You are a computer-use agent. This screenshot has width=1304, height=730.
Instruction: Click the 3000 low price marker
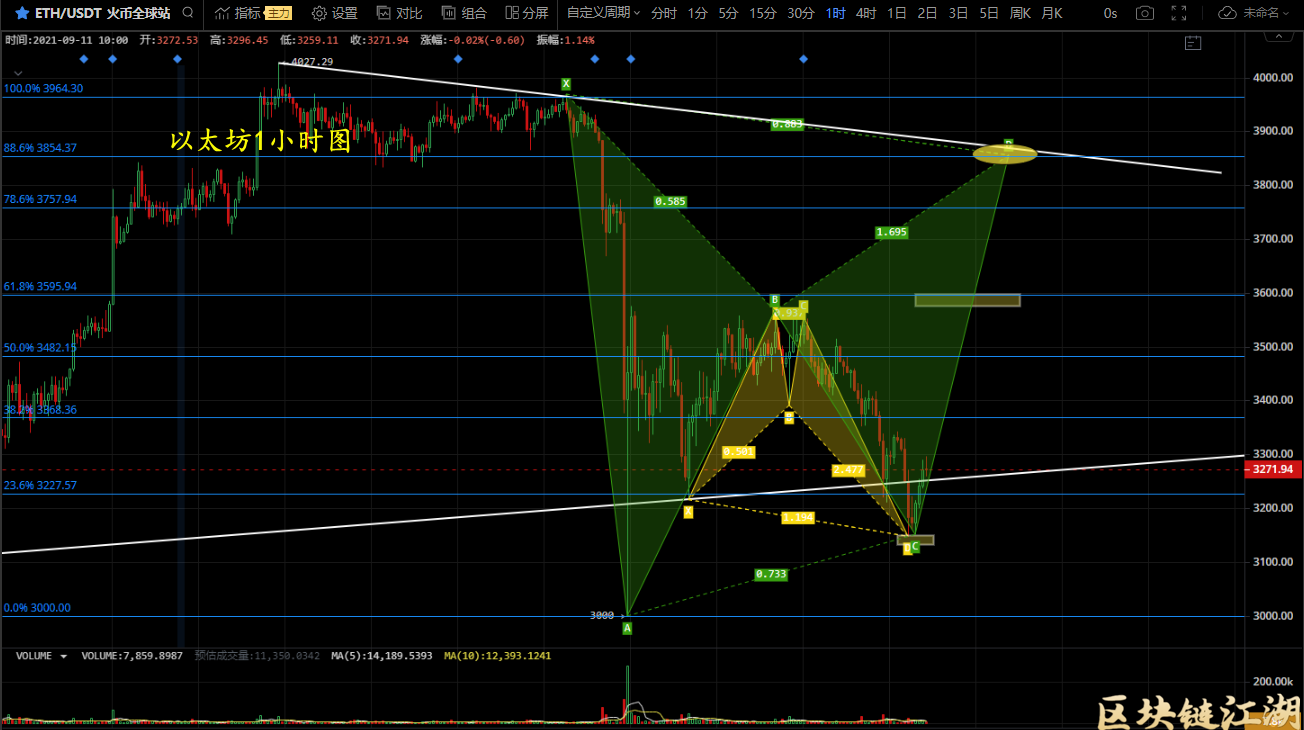(602, 615)
